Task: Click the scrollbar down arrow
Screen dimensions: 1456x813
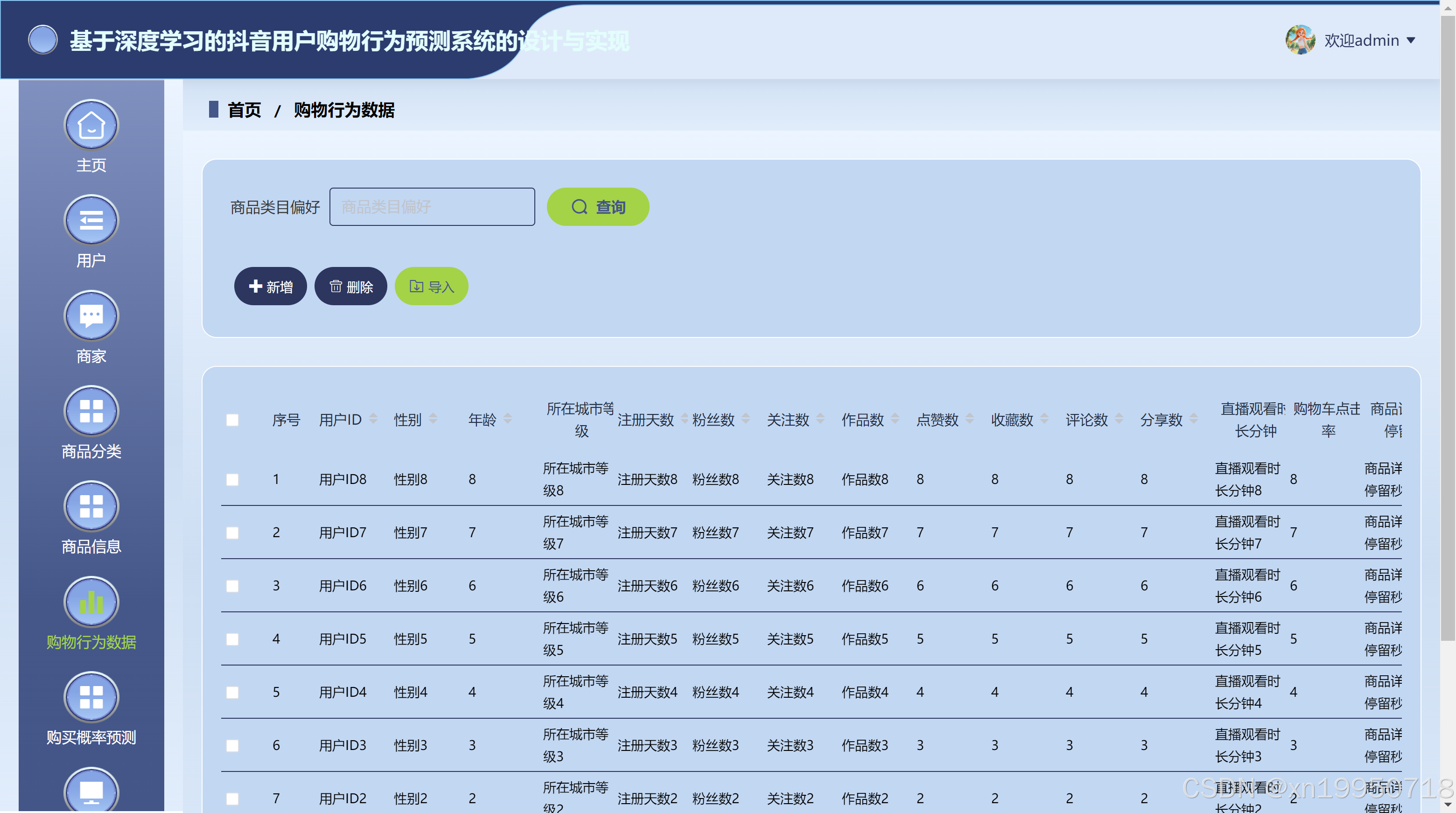Action: click(1448, 805)
